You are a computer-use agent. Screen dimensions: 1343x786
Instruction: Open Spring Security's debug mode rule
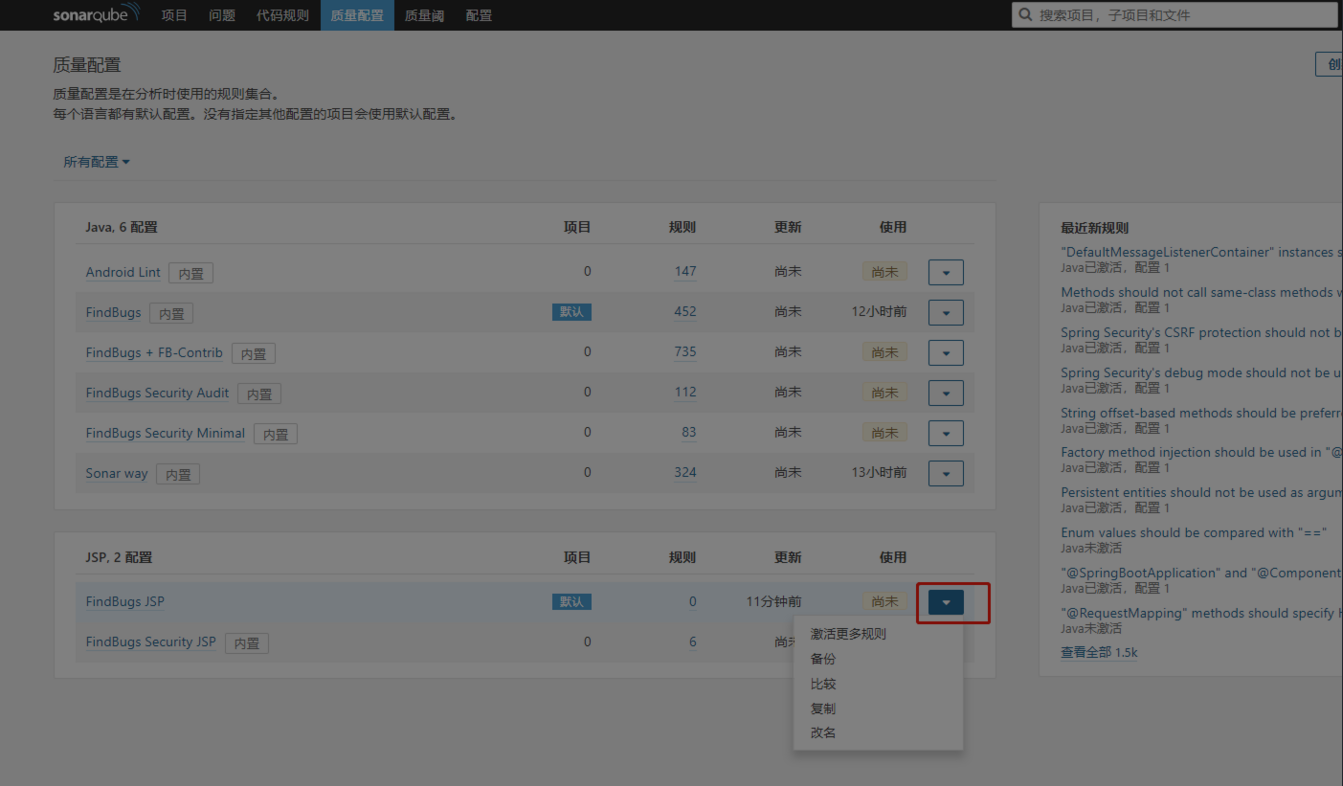(x=1201, y=372)
